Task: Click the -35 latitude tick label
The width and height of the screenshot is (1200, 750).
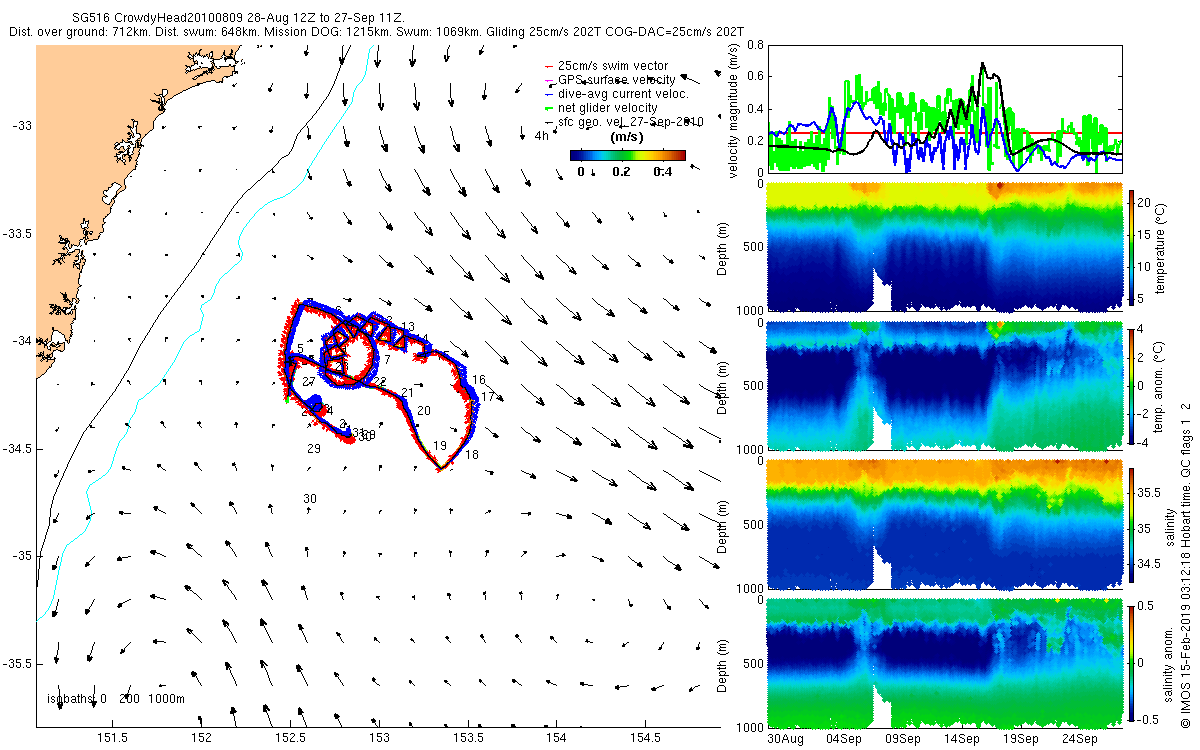Action: click(24, 555)
